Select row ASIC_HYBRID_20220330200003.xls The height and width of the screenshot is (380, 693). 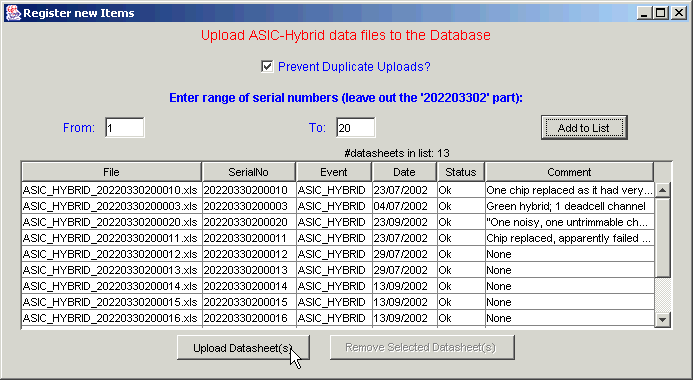(338, 206)
